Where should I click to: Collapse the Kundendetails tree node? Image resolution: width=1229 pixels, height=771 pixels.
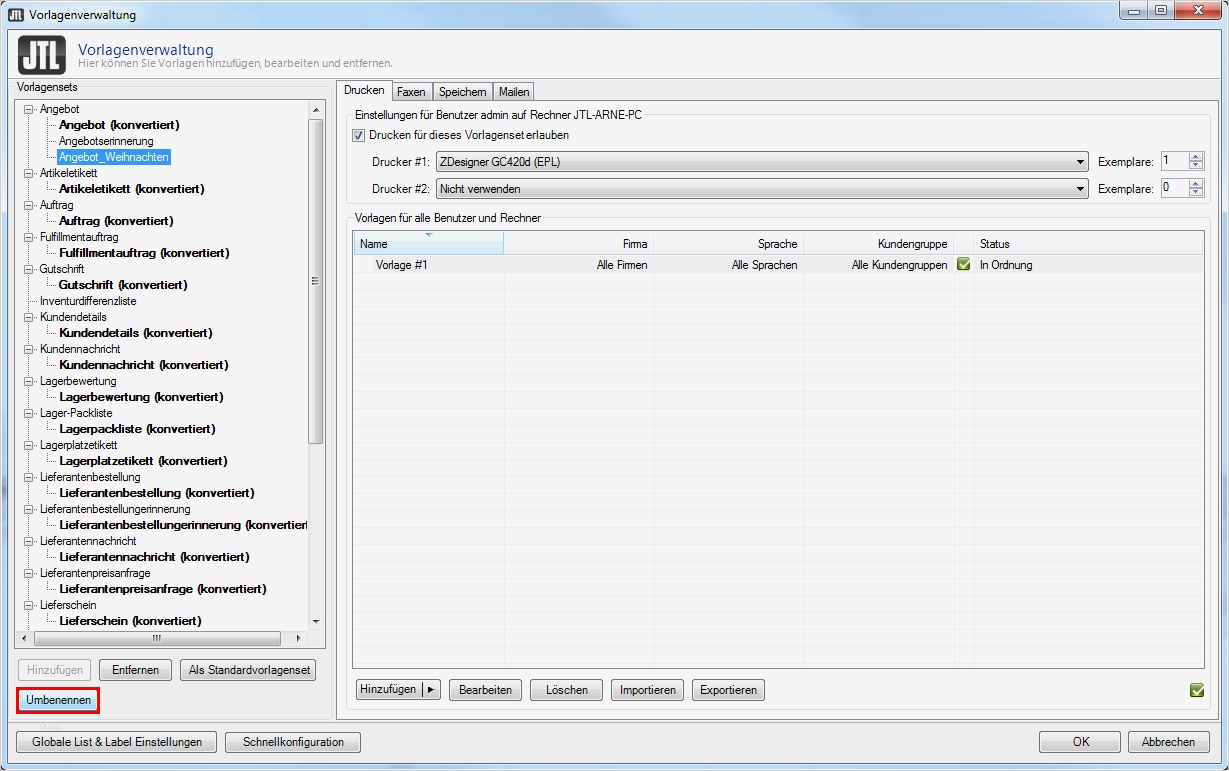pos(29,317)
